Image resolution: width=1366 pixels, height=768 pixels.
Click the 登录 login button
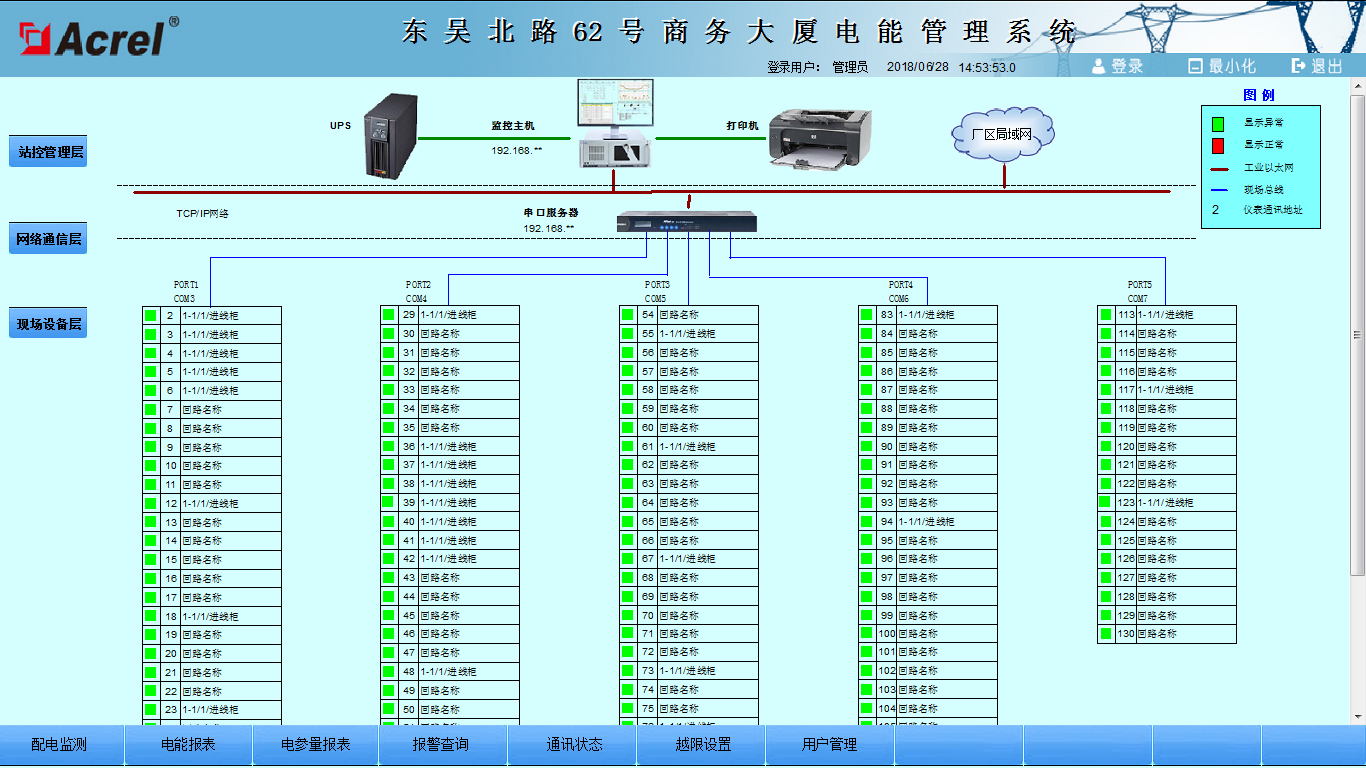(x=1117, y=66)
